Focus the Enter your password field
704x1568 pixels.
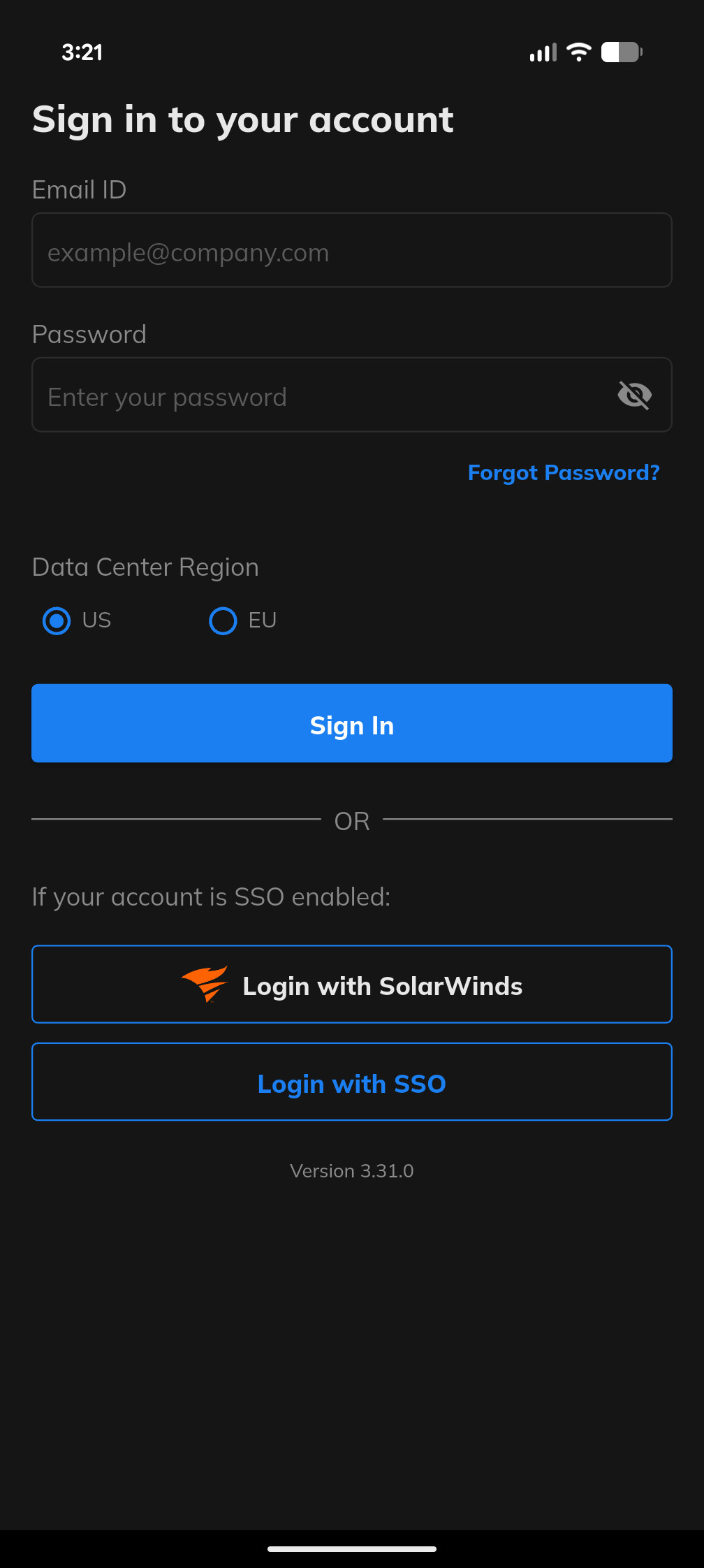tap(321, 395)
